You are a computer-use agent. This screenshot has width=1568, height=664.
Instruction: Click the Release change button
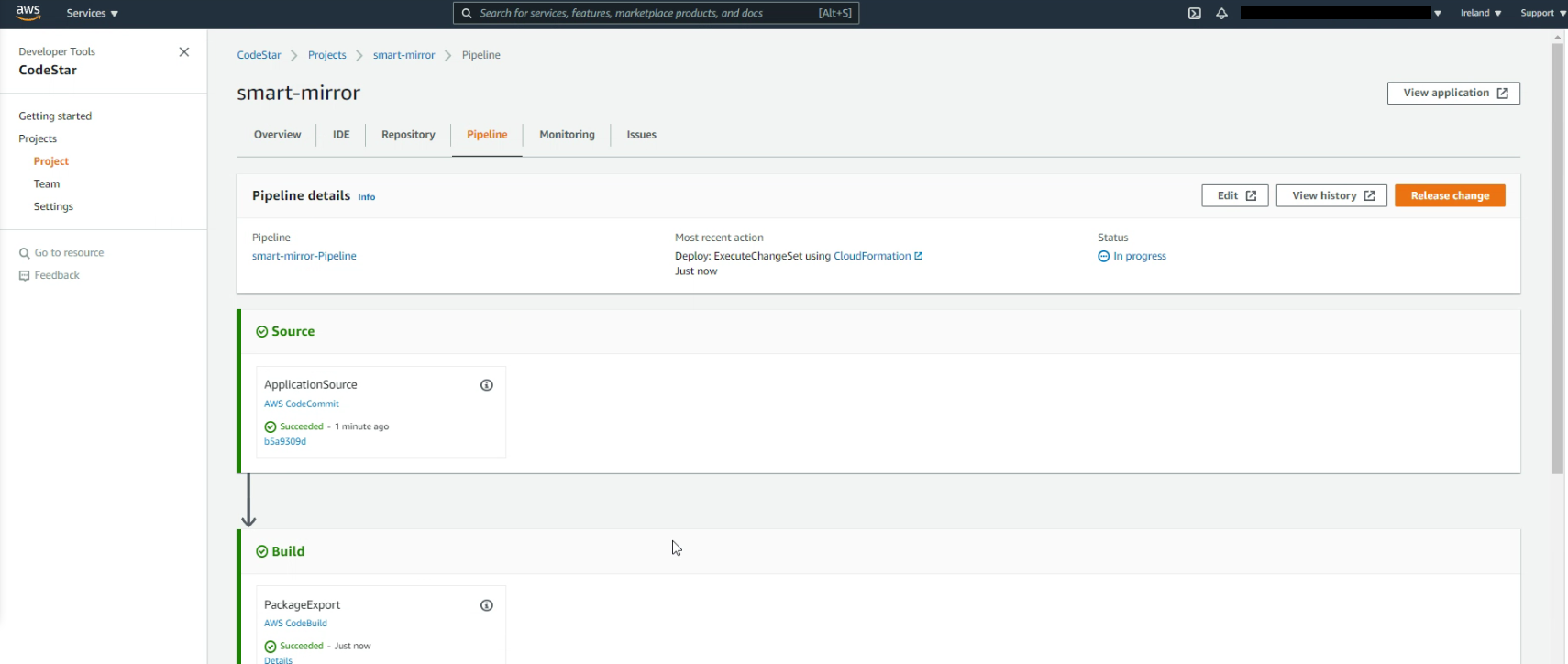pyautogui.click(x=1450, y=195)
